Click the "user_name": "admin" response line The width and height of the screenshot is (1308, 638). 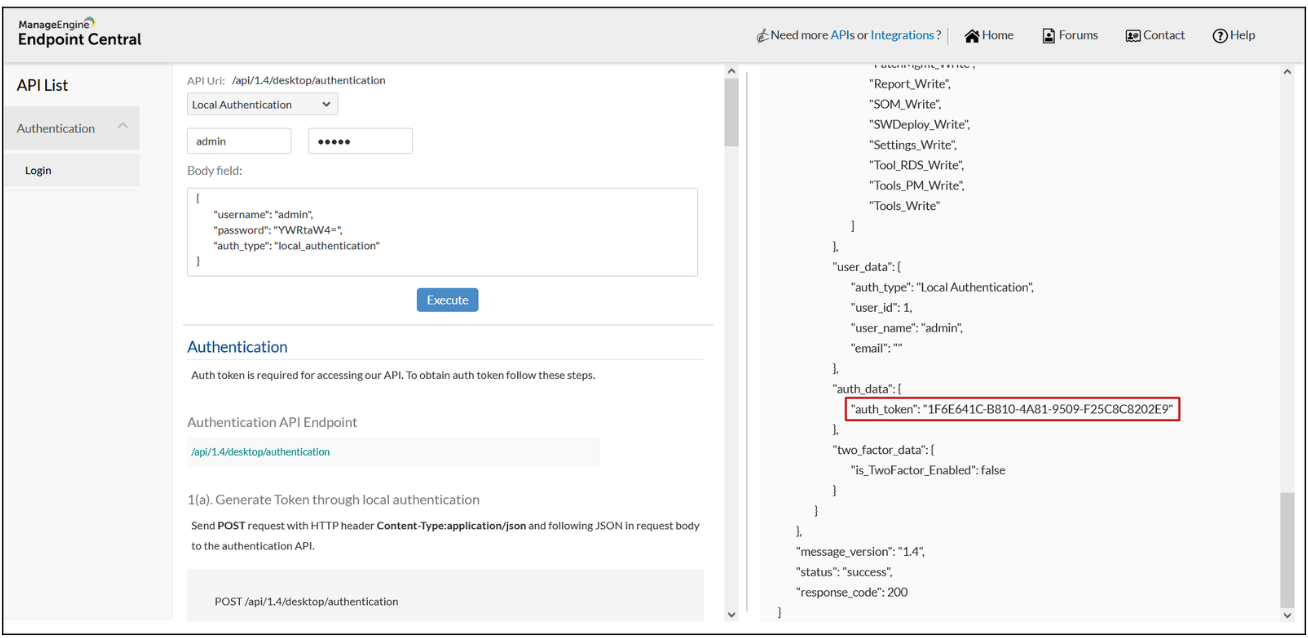pyautogui.click(x=907, y=328)
